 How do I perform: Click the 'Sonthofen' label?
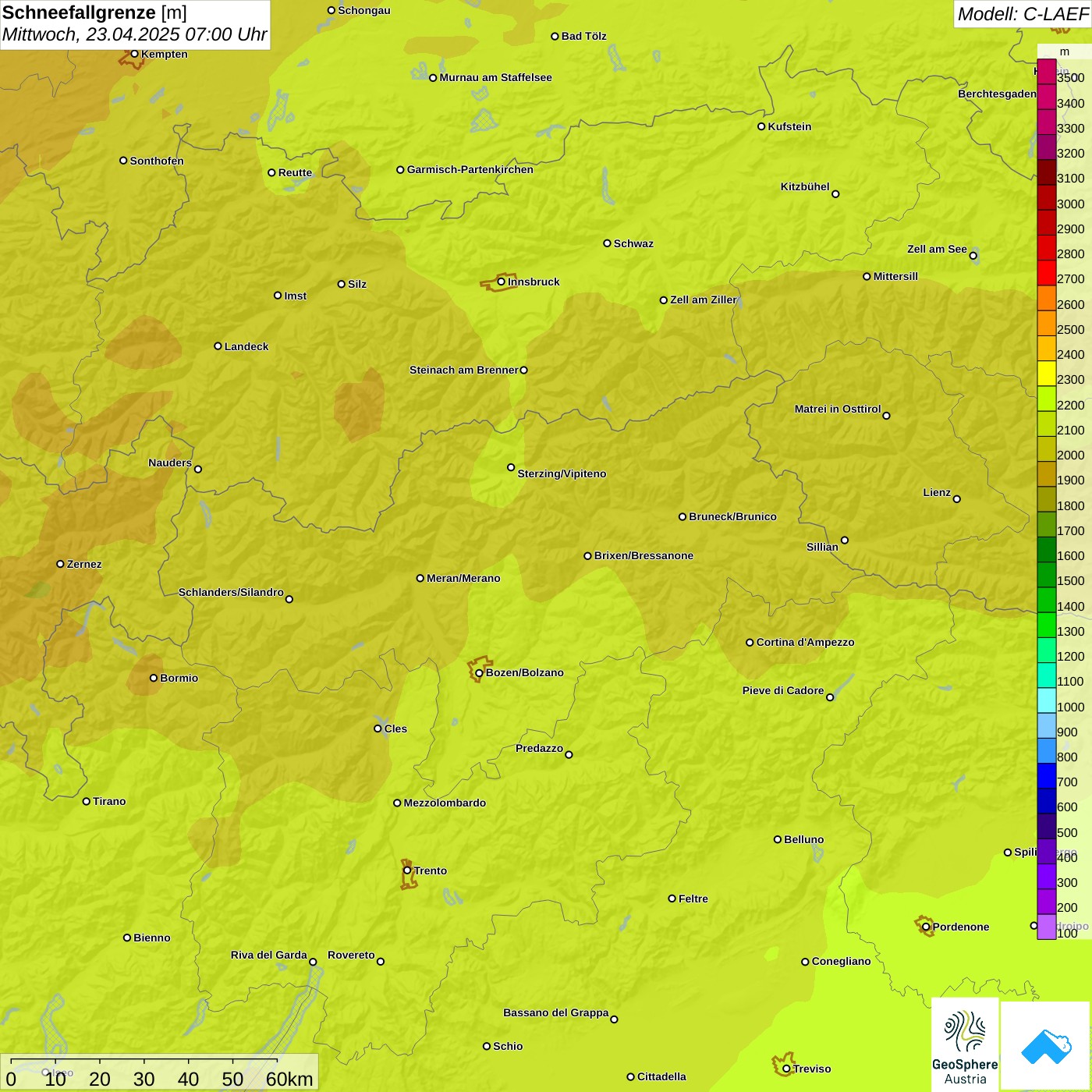tap(157, 161)
